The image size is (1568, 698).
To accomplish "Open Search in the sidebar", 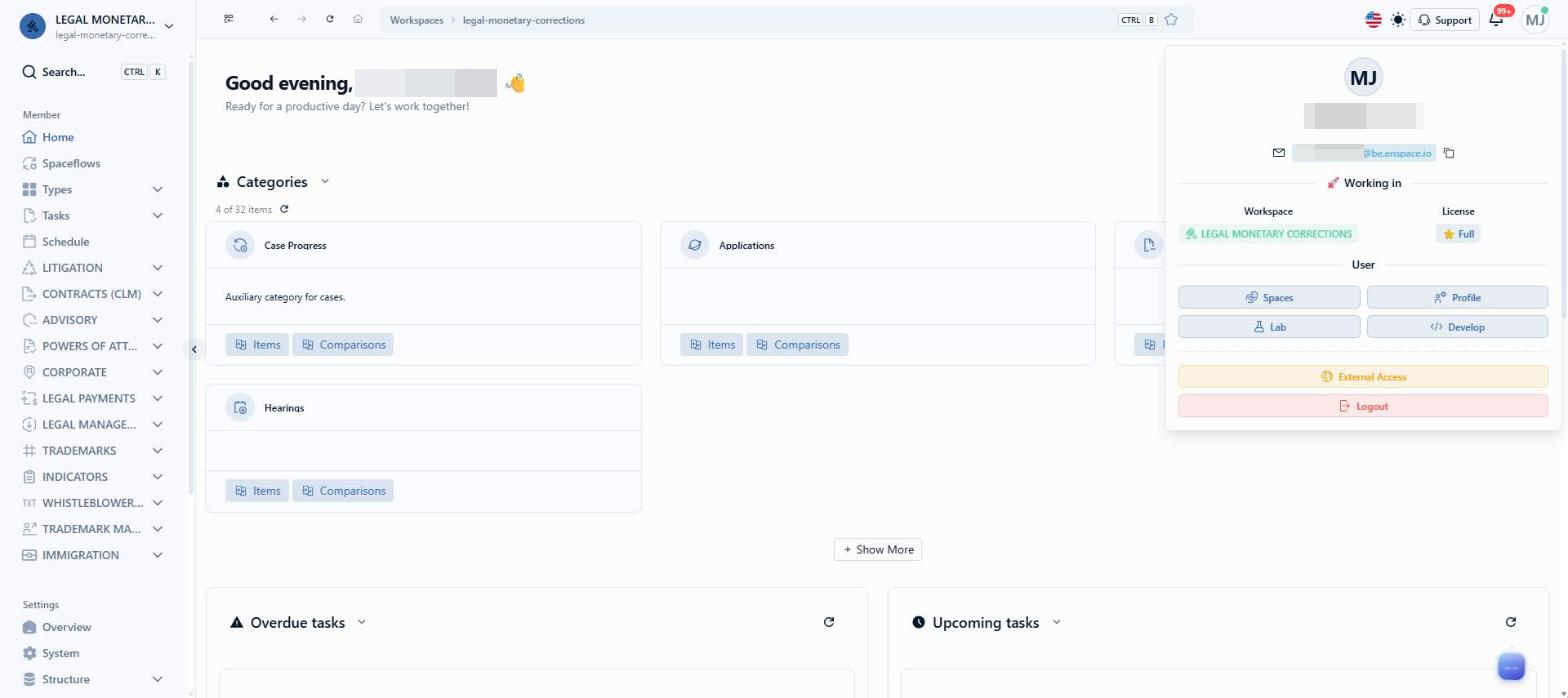I will pos(93,72).
